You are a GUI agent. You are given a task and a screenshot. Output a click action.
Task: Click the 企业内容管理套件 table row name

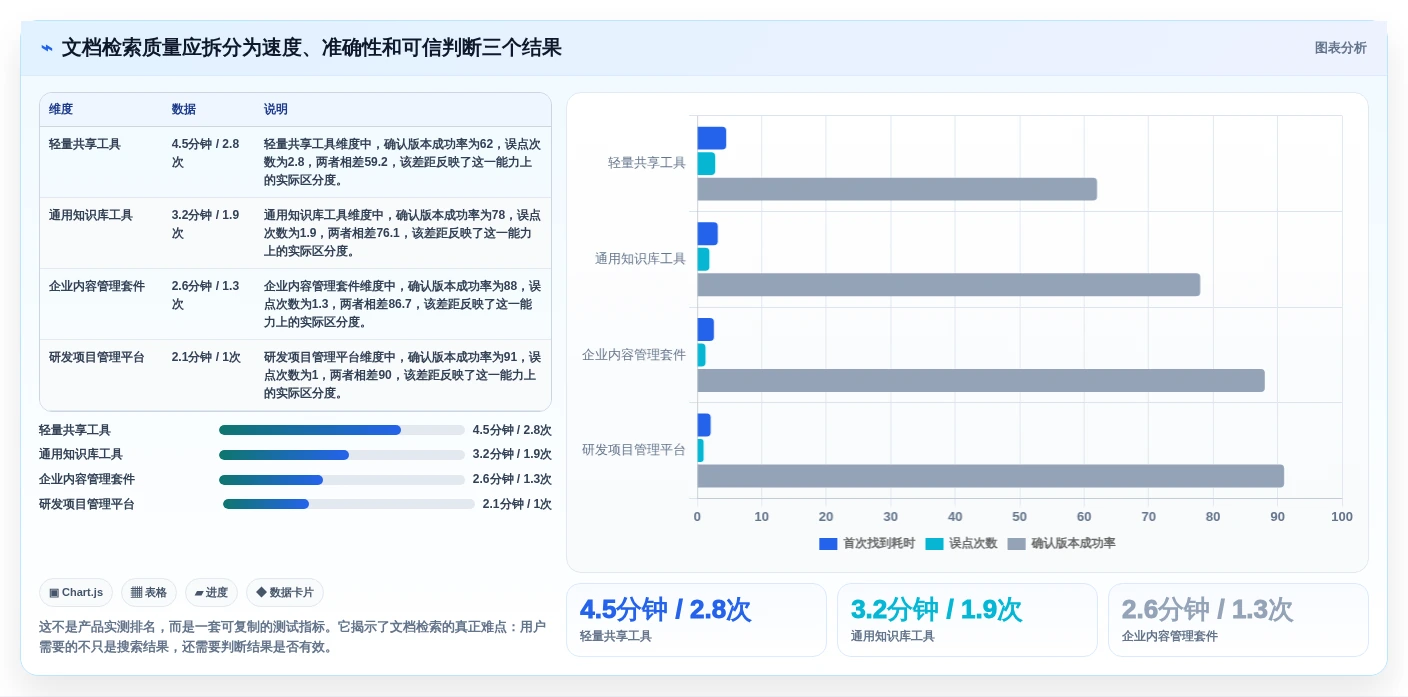click(x=97, y=286)
